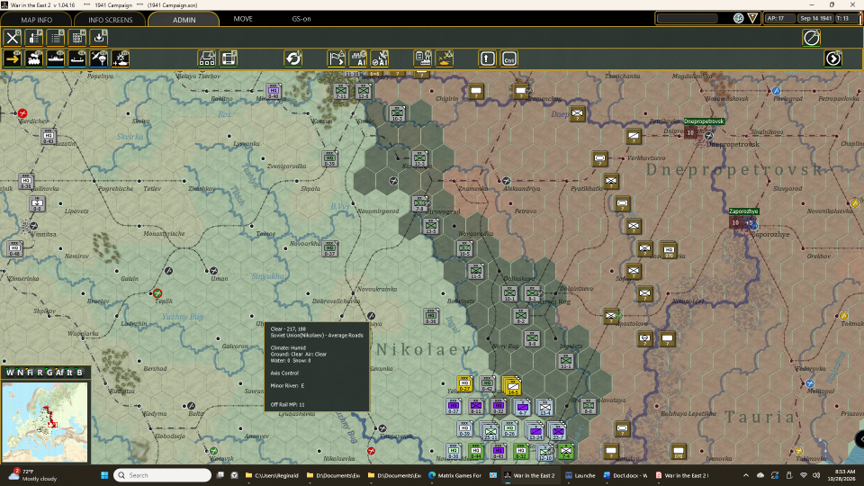Open the C:\Users\Reginald folder in taskbar
The image size is (864, 486).
click(x=272, y=475)
